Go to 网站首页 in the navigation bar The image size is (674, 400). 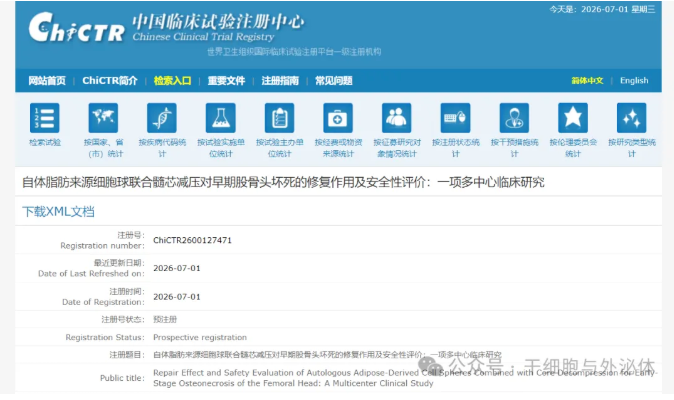click(47, 81)
